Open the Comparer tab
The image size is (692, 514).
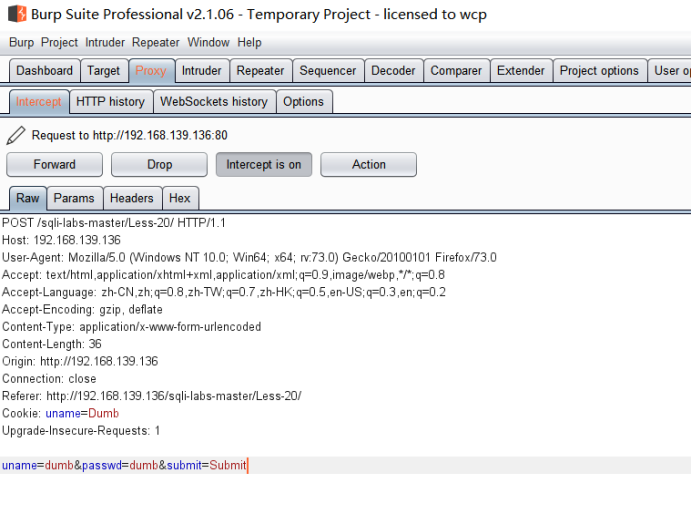456,71
